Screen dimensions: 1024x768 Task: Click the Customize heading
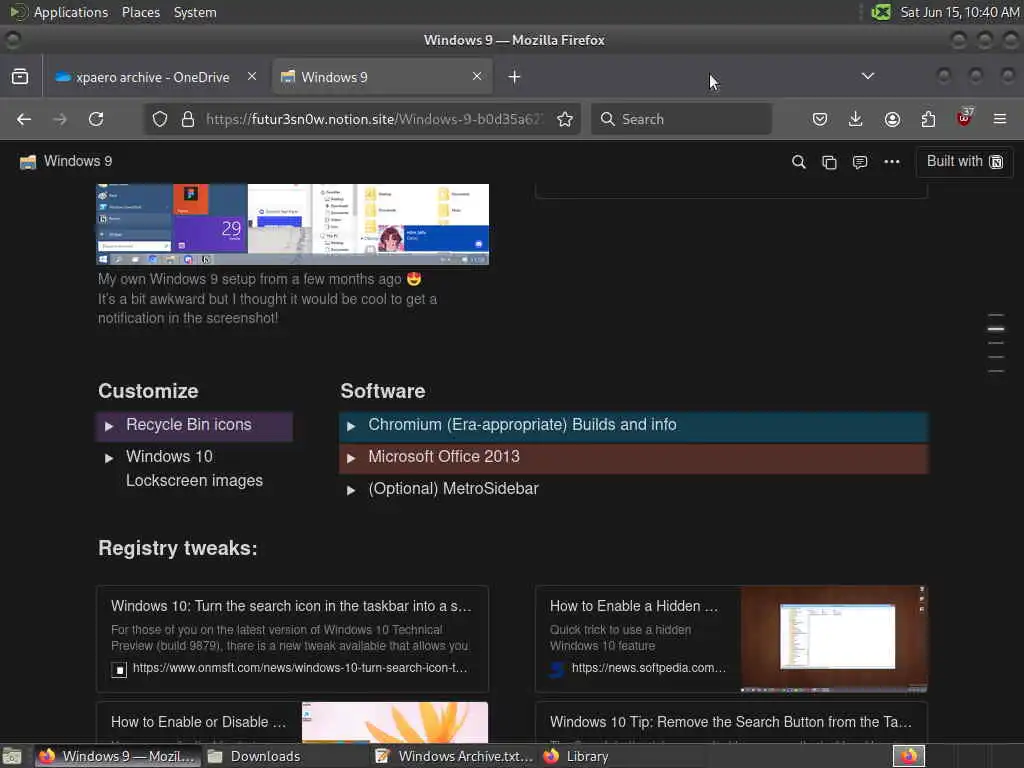pos(148,391)
